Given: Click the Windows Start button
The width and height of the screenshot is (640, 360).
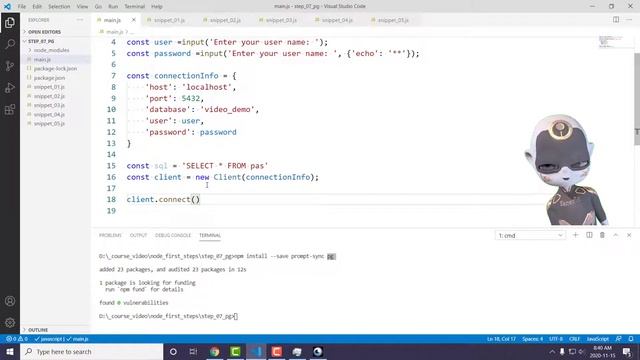Looking at the screenshot, I should (10, 351).
